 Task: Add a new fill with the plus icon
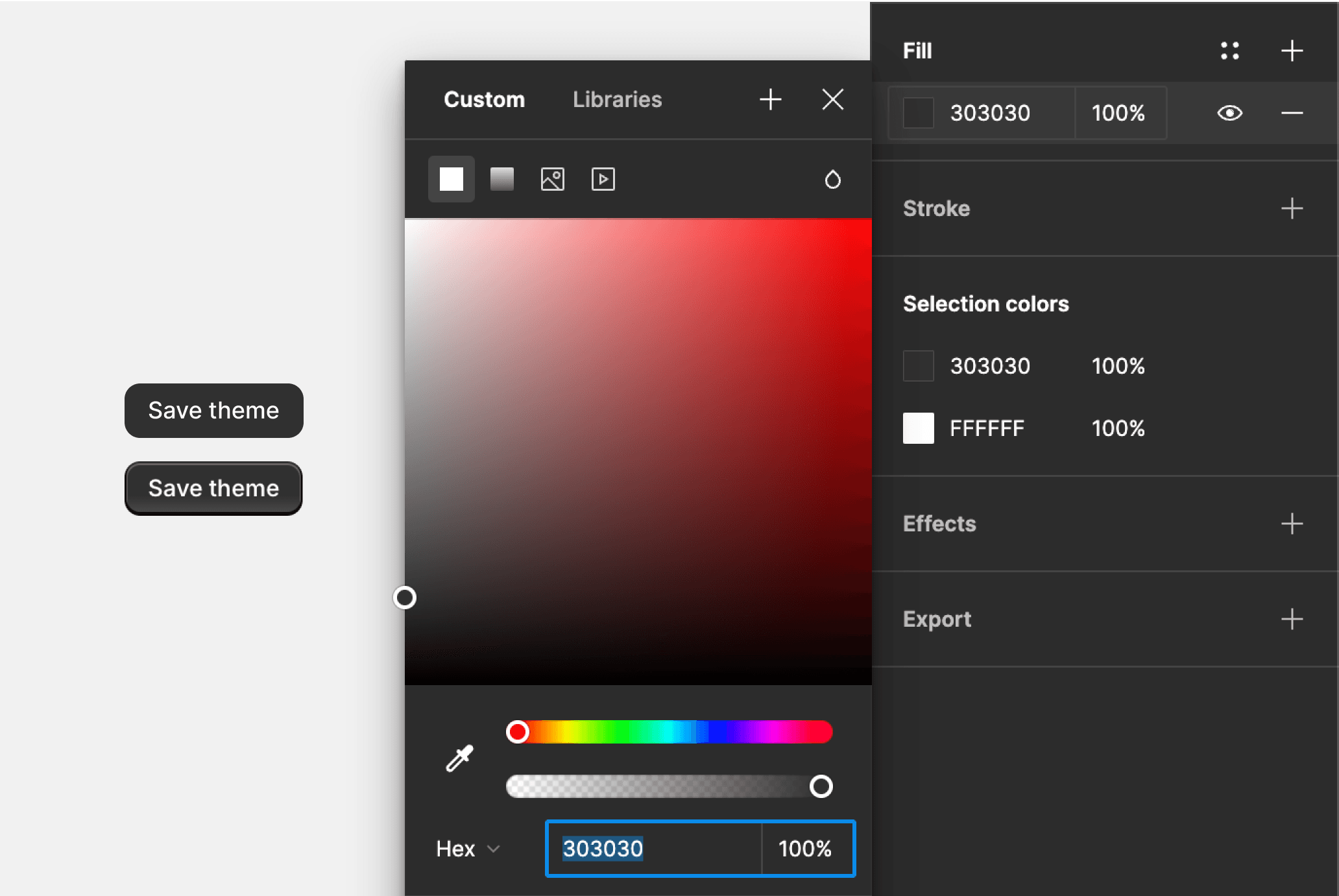1292,51
